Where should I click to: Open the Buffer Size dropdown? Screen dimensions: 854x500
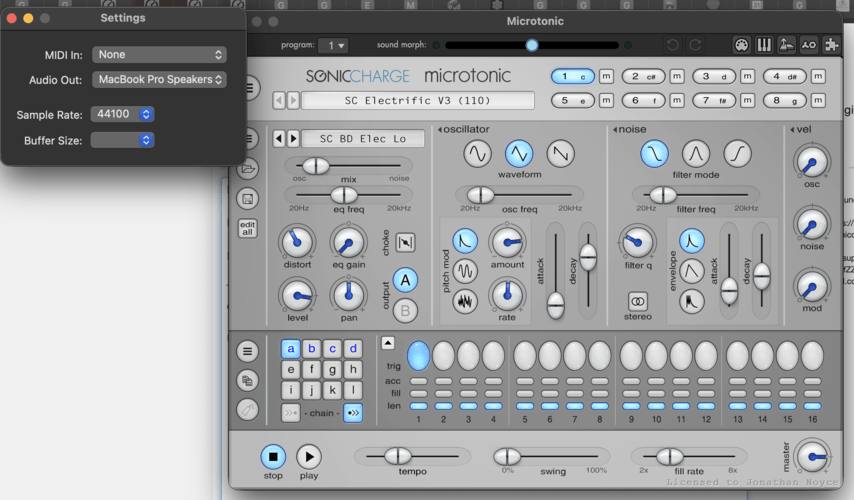click(x=123, y=140)
